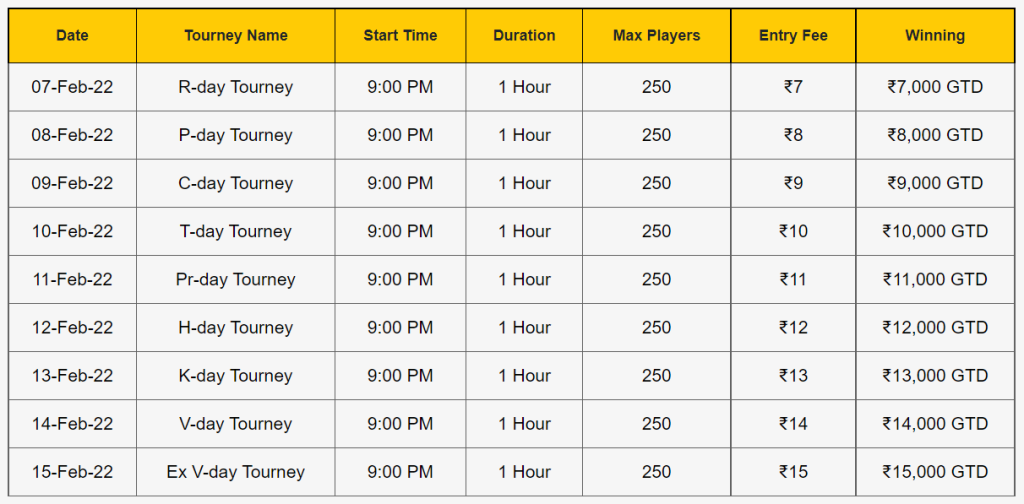Select the Tourney Name column header
This screenshot has width=1024, height=504.
pos(236,36)
